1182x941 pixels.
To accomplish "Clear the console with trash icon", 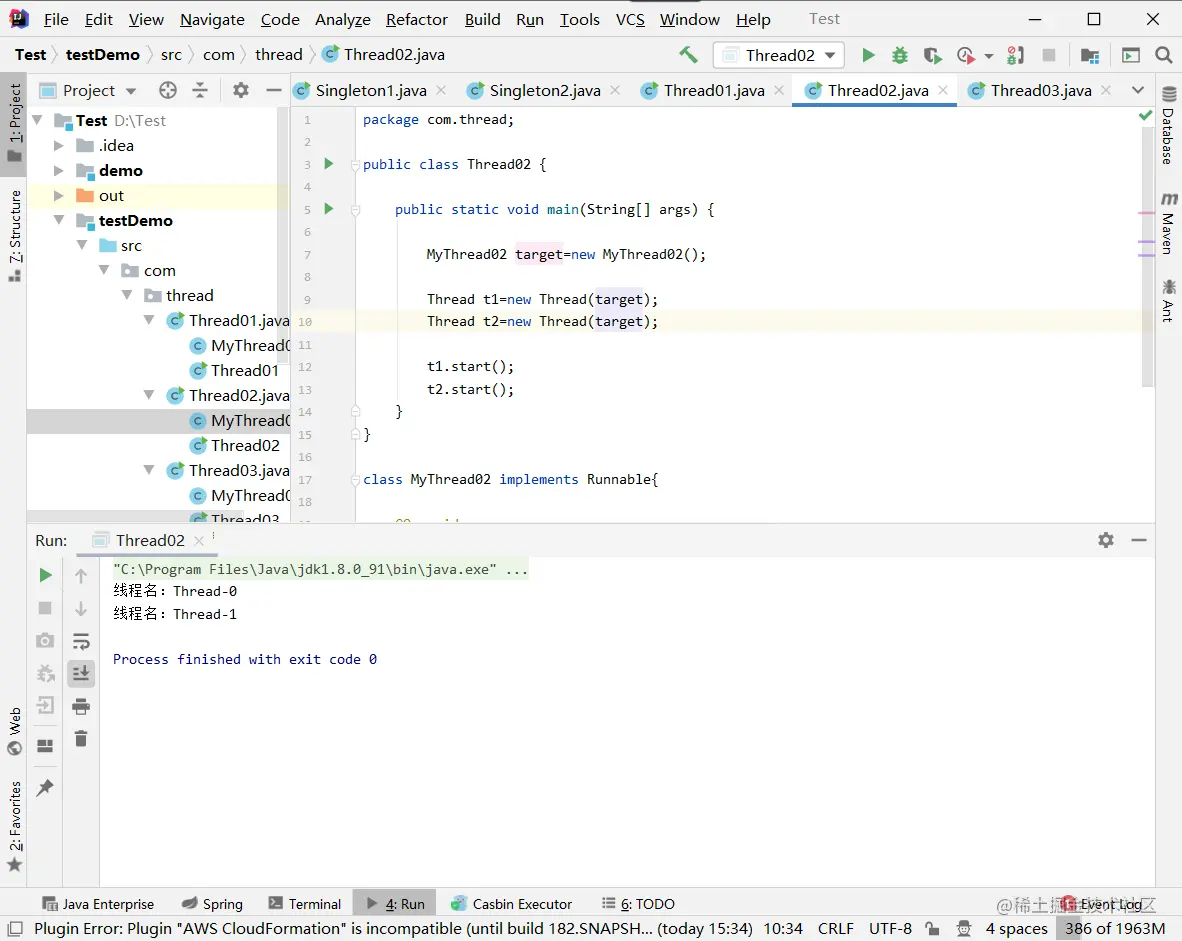I will point(81,738).
